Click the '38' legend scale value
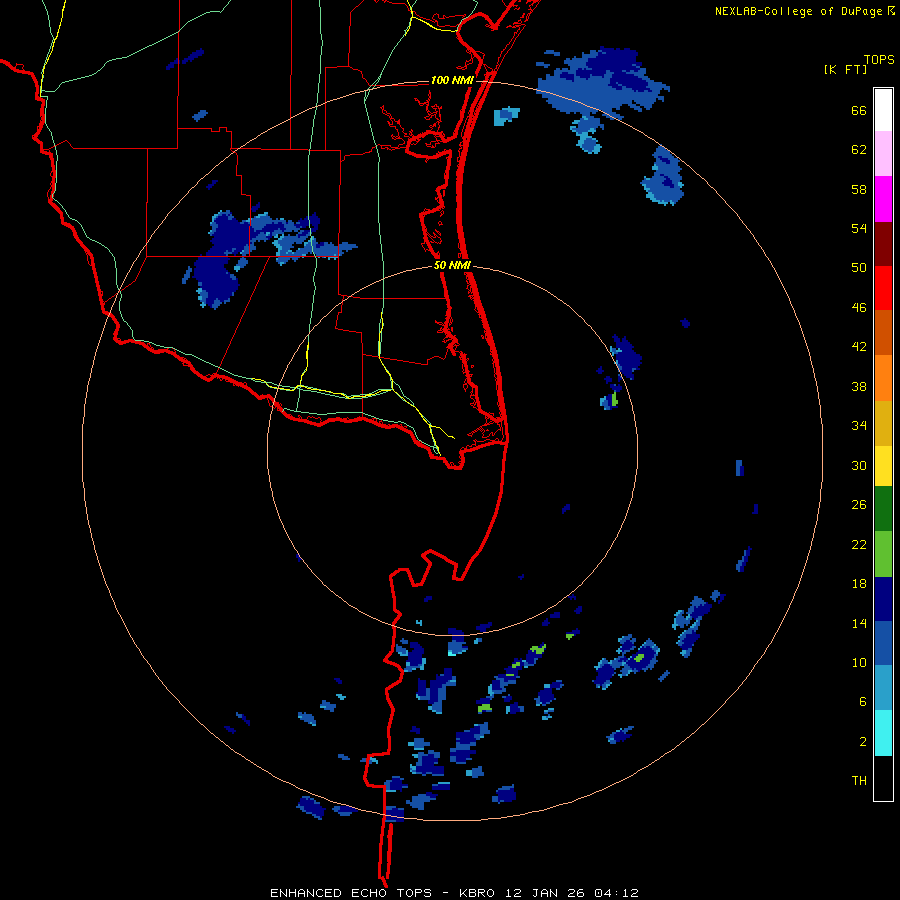 pos(859,386)
